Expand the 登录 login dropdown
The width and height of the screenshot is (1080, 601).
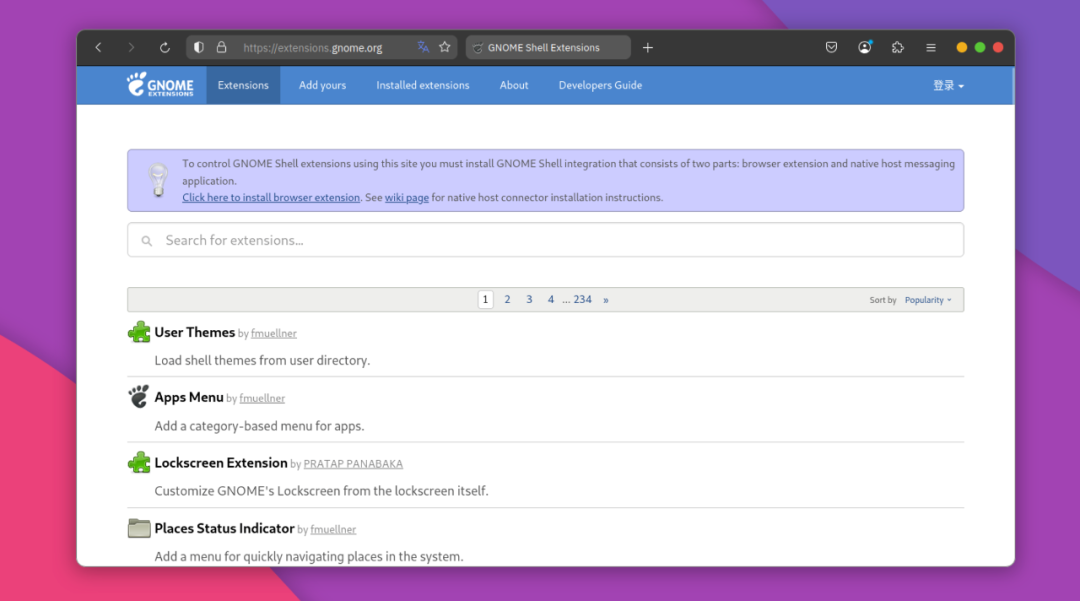pos(948,85)
